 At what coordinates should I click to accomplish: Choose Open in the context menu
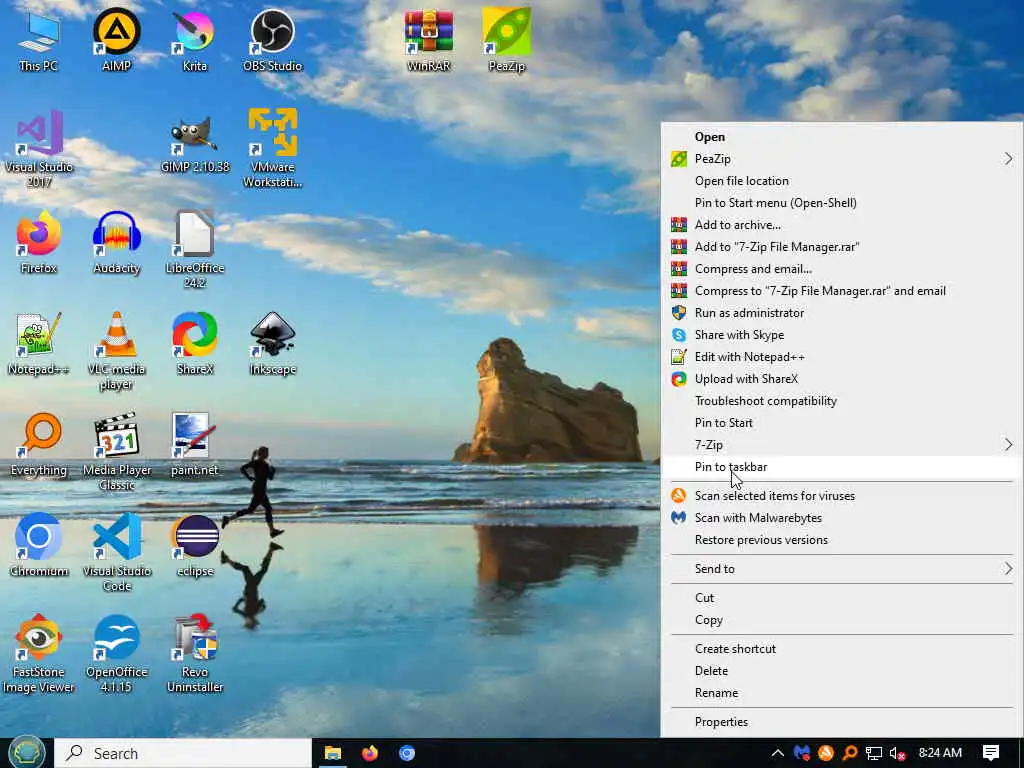(842, 137)
